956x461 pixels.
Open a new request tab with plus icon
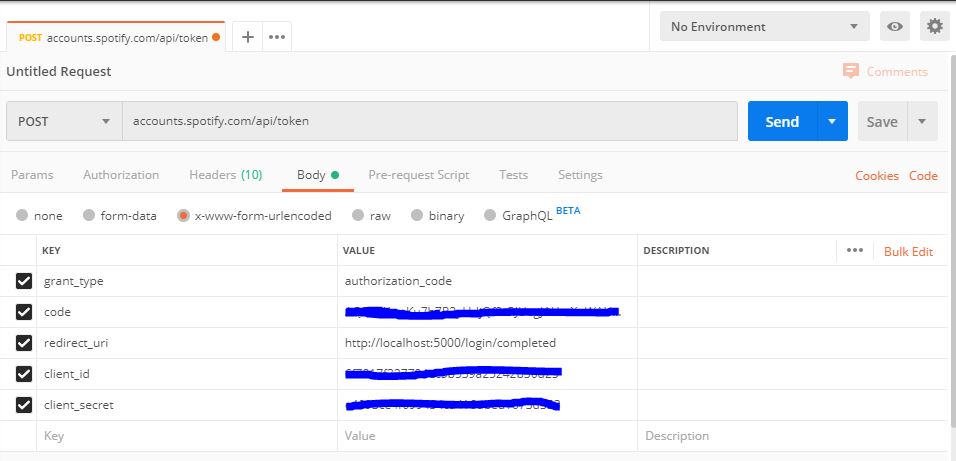(248, 37)
